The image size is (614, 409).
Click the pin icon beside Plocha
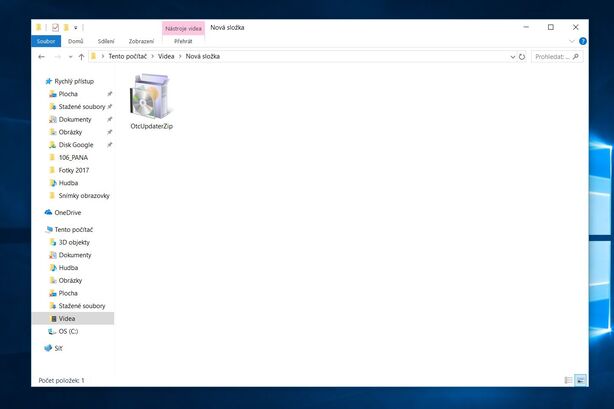point(110,94)
